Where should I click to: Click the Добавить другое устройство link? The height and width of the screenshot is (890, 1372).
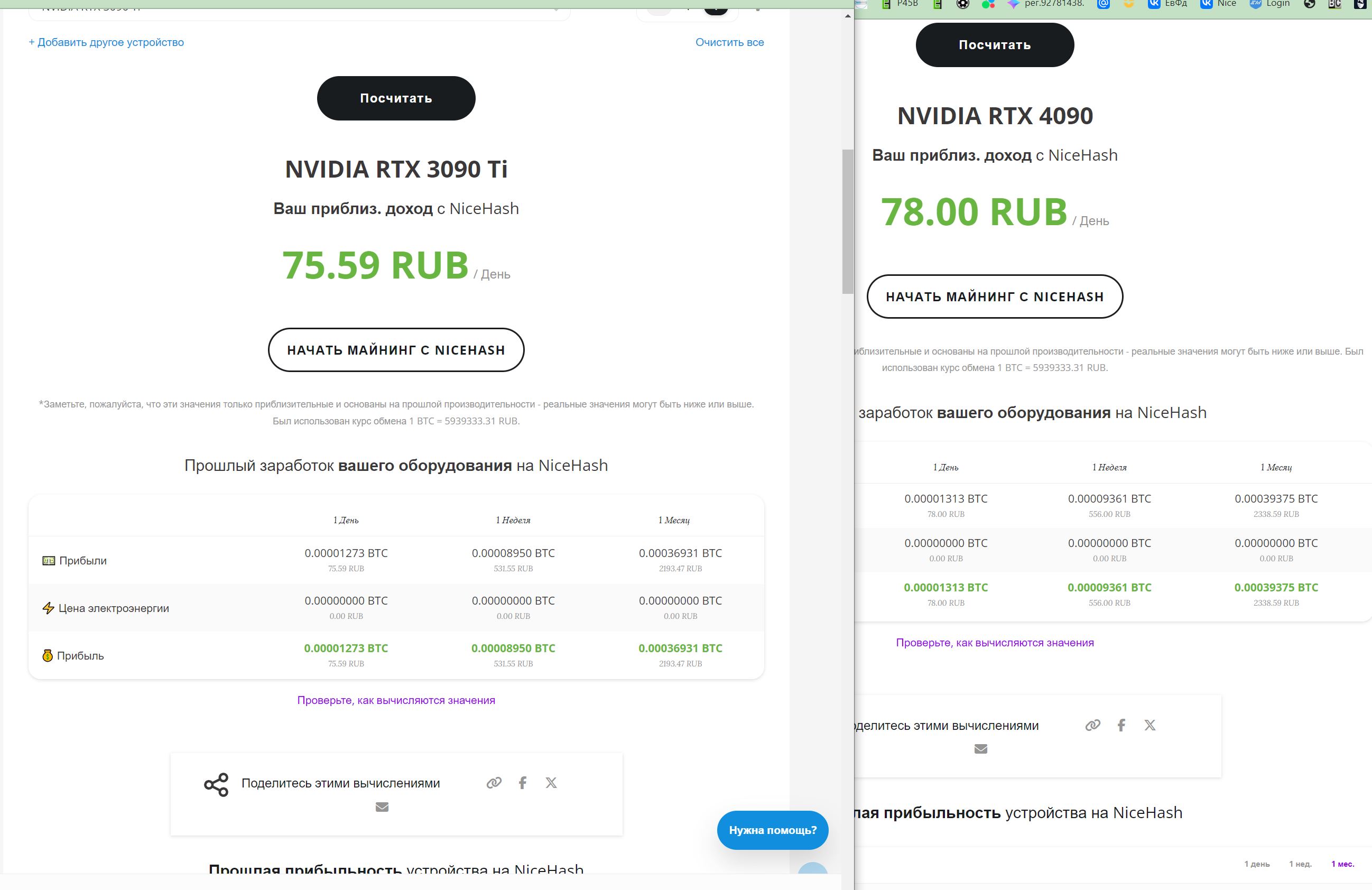click(x=107, y=42)
